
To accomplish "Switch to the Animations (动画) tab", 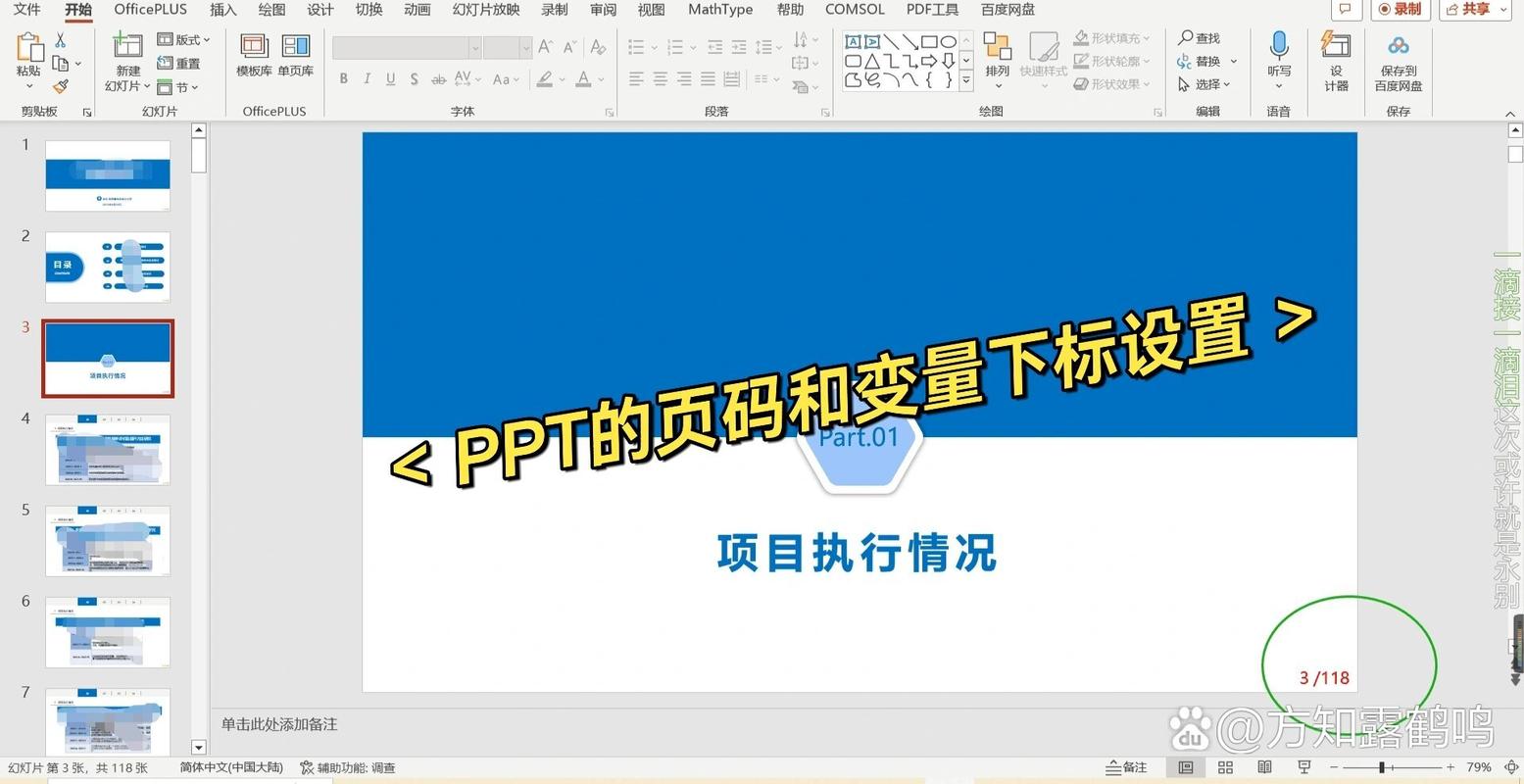I will pos(418,9).
